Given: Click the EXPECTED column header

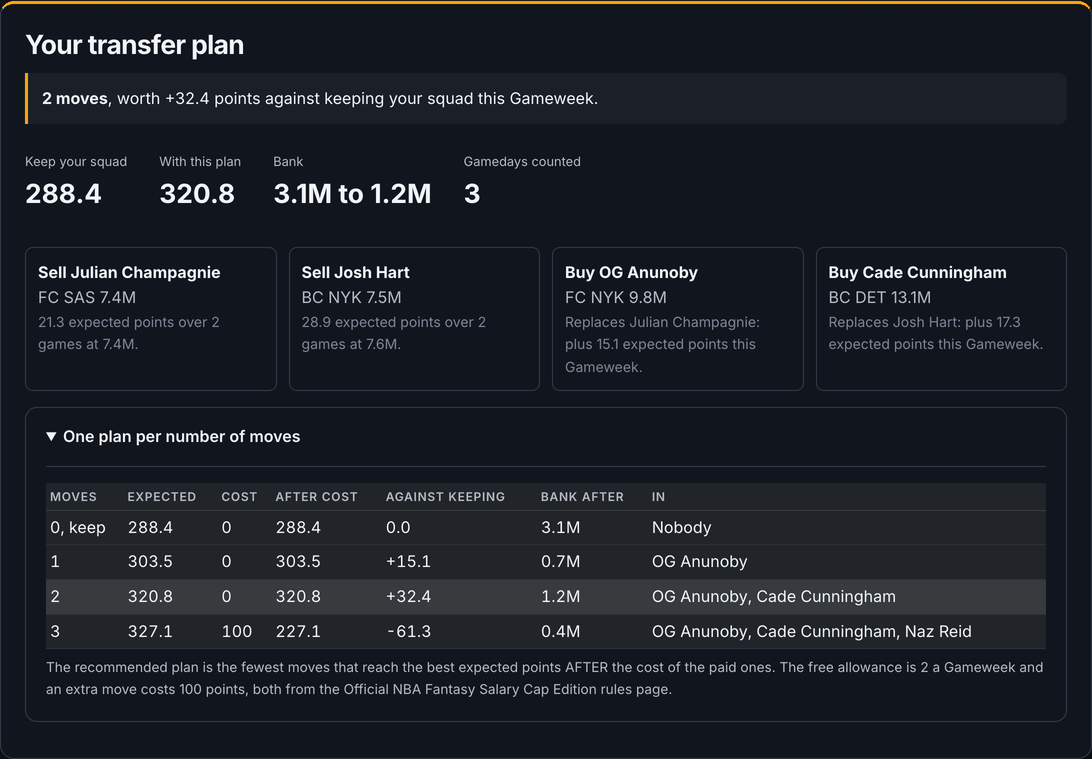Looking at the screenshot, I should 162,496.
